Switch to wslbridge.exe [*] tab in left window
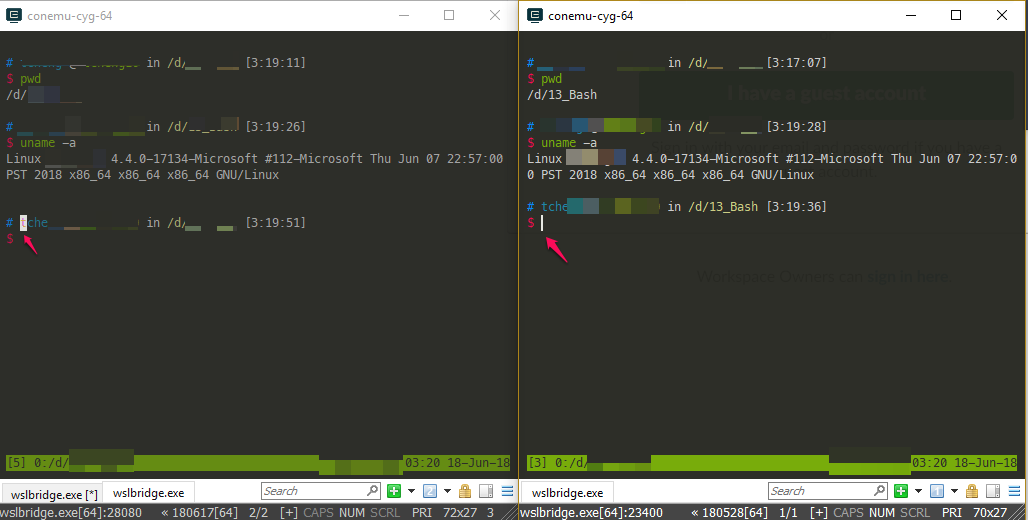The height and width of the screenshot is (520, 1028). coord(54,494)
